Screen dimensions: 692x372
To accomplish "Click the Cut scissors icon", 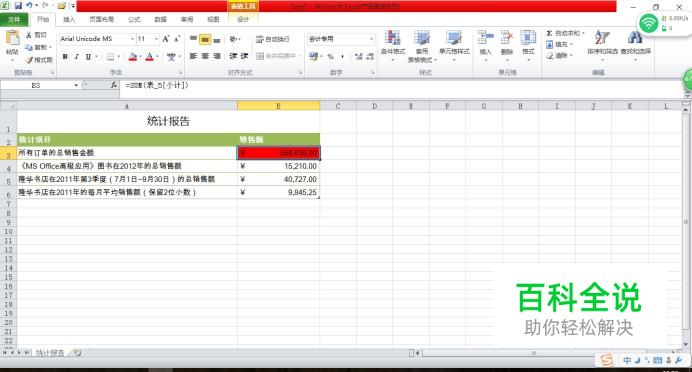I will click(x=29, y=35).
